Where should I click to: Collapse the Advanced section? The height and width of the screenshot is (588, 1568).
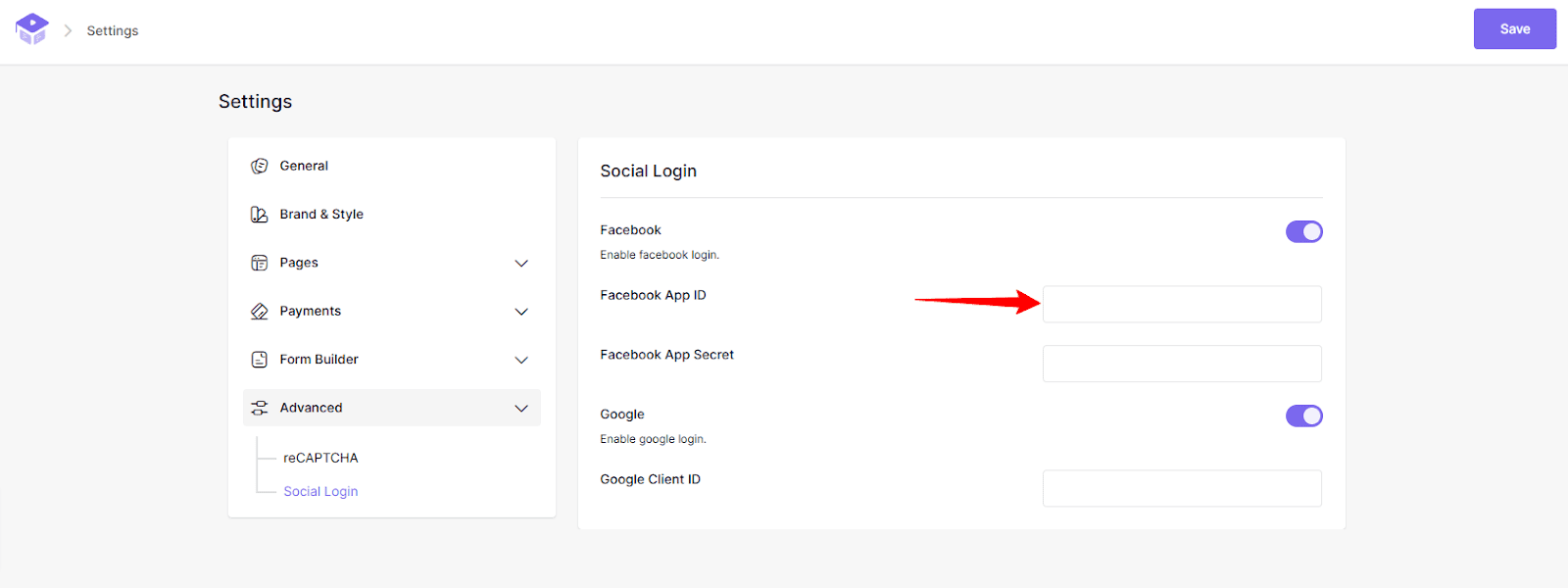[x=521, y=408]
